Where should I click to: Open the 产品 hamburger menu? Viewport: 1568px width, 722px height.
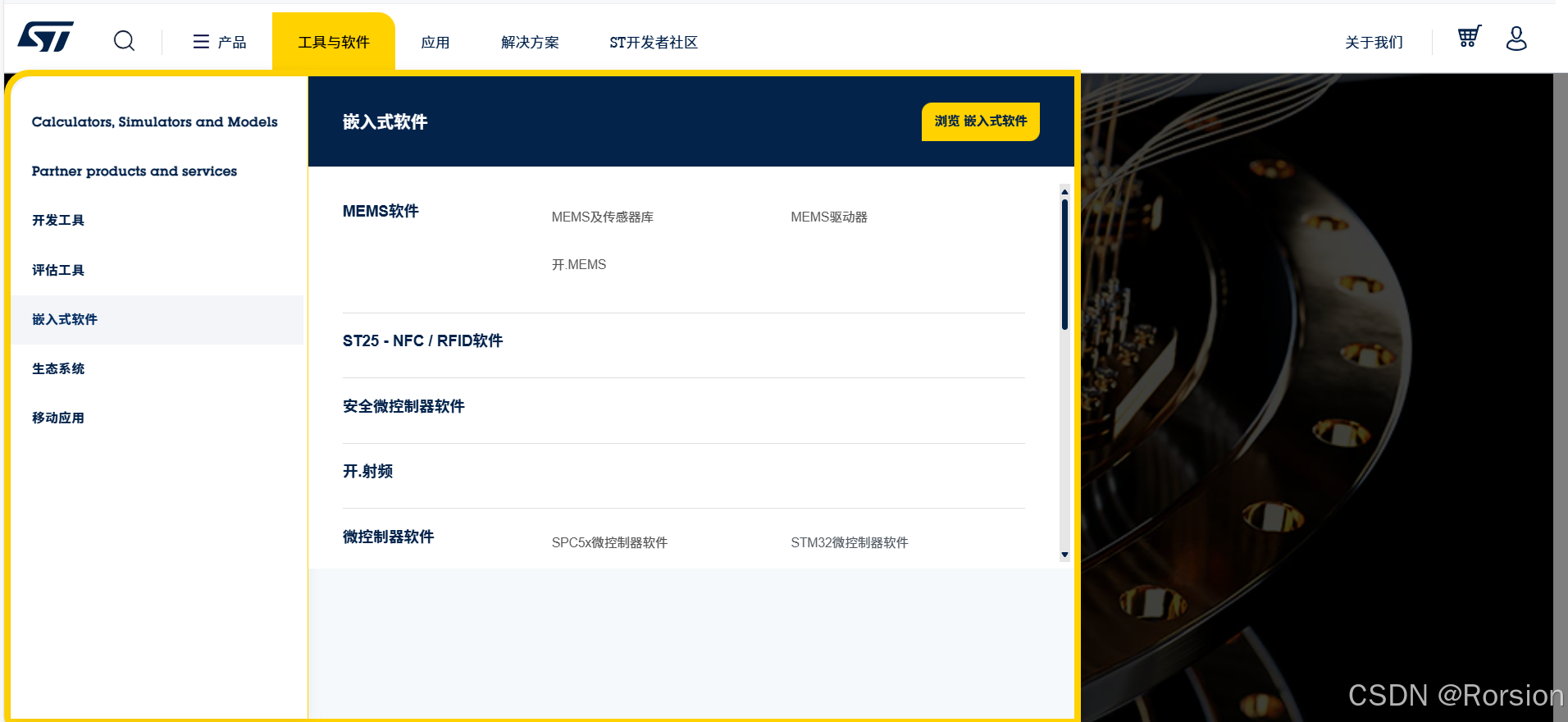219,42
